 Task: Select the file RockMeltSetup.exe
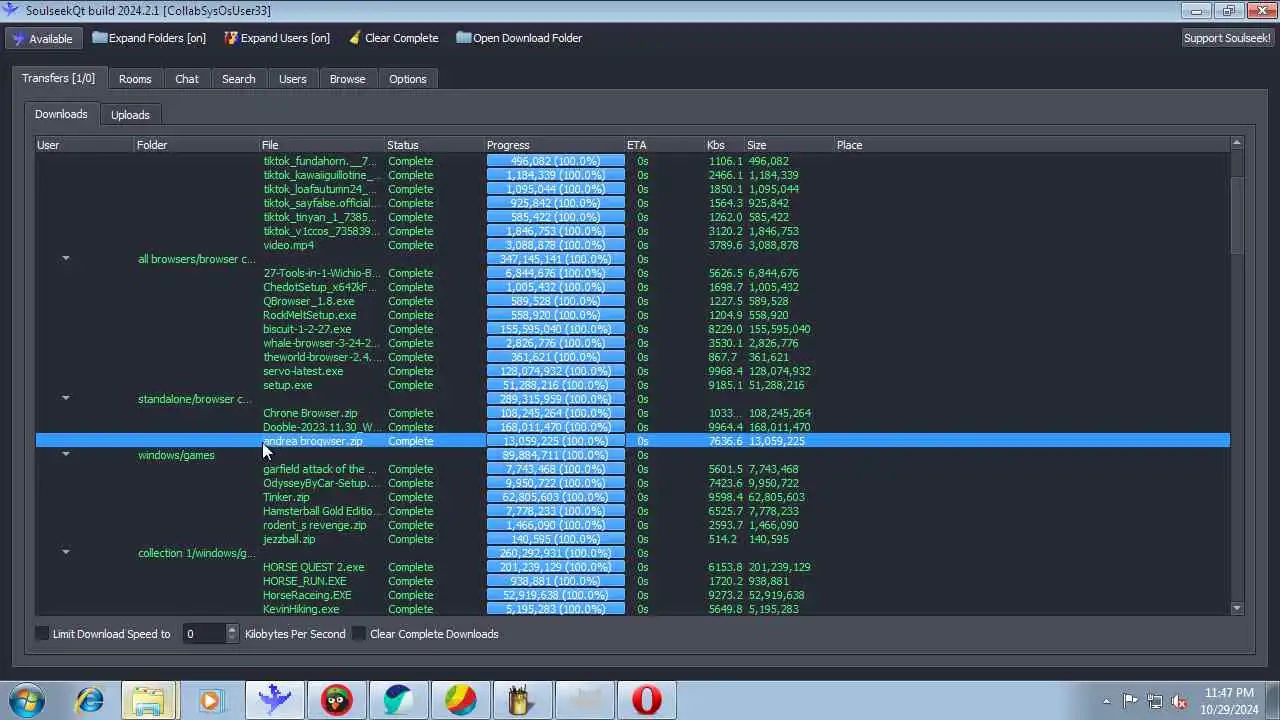309,315
